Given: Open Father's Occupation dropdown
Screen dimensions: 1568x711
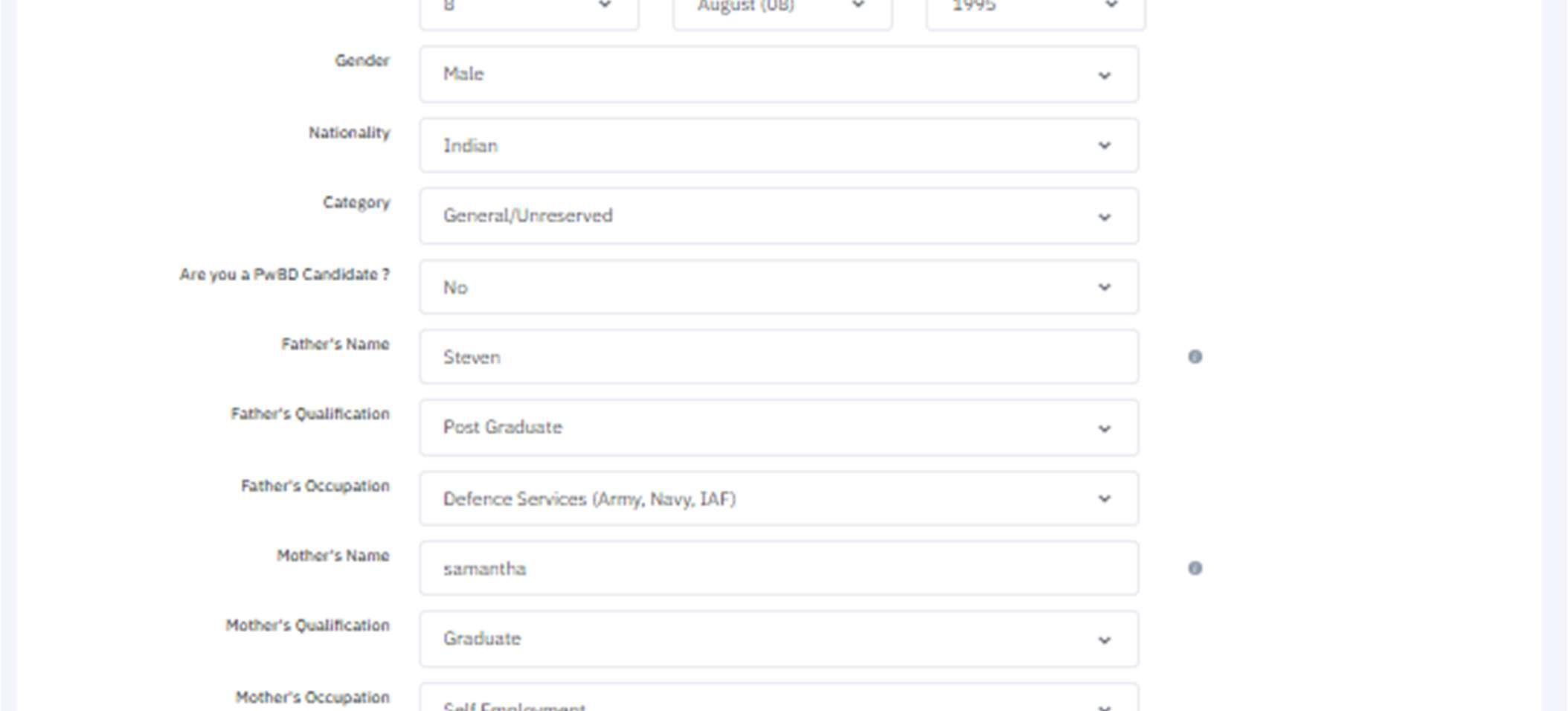Looking at the screenshot, I should [x=778, y=498].
